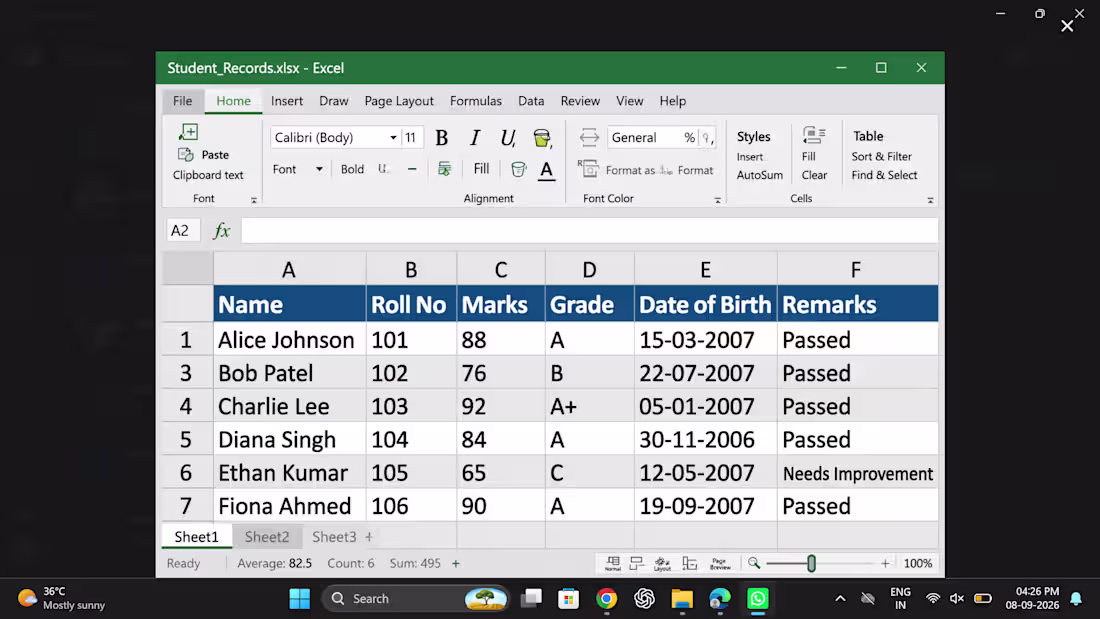Click the cell containing Ethan Kumar
1100x619 pixels.
(x=289, y=473)
